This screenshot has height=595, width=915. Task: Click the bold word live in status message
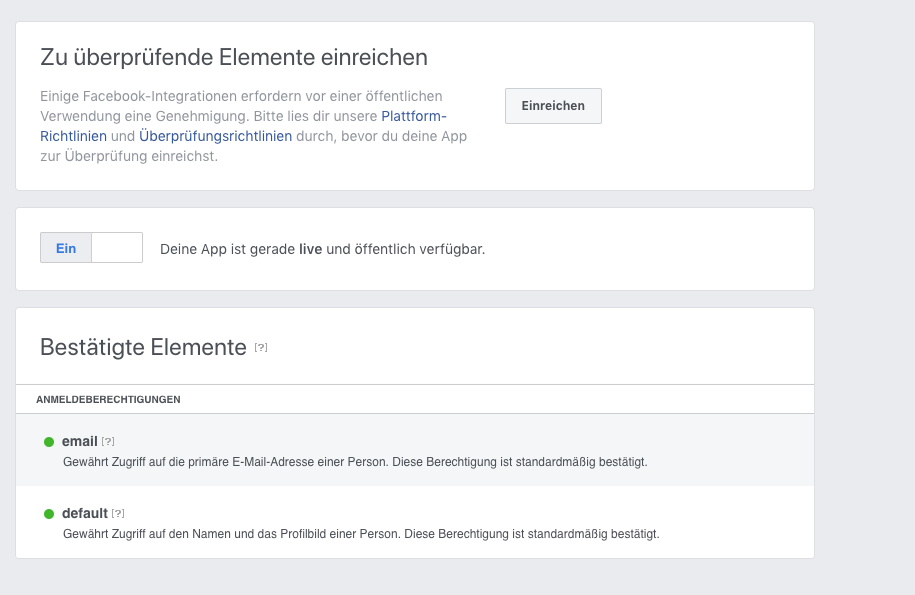point(310,249)
